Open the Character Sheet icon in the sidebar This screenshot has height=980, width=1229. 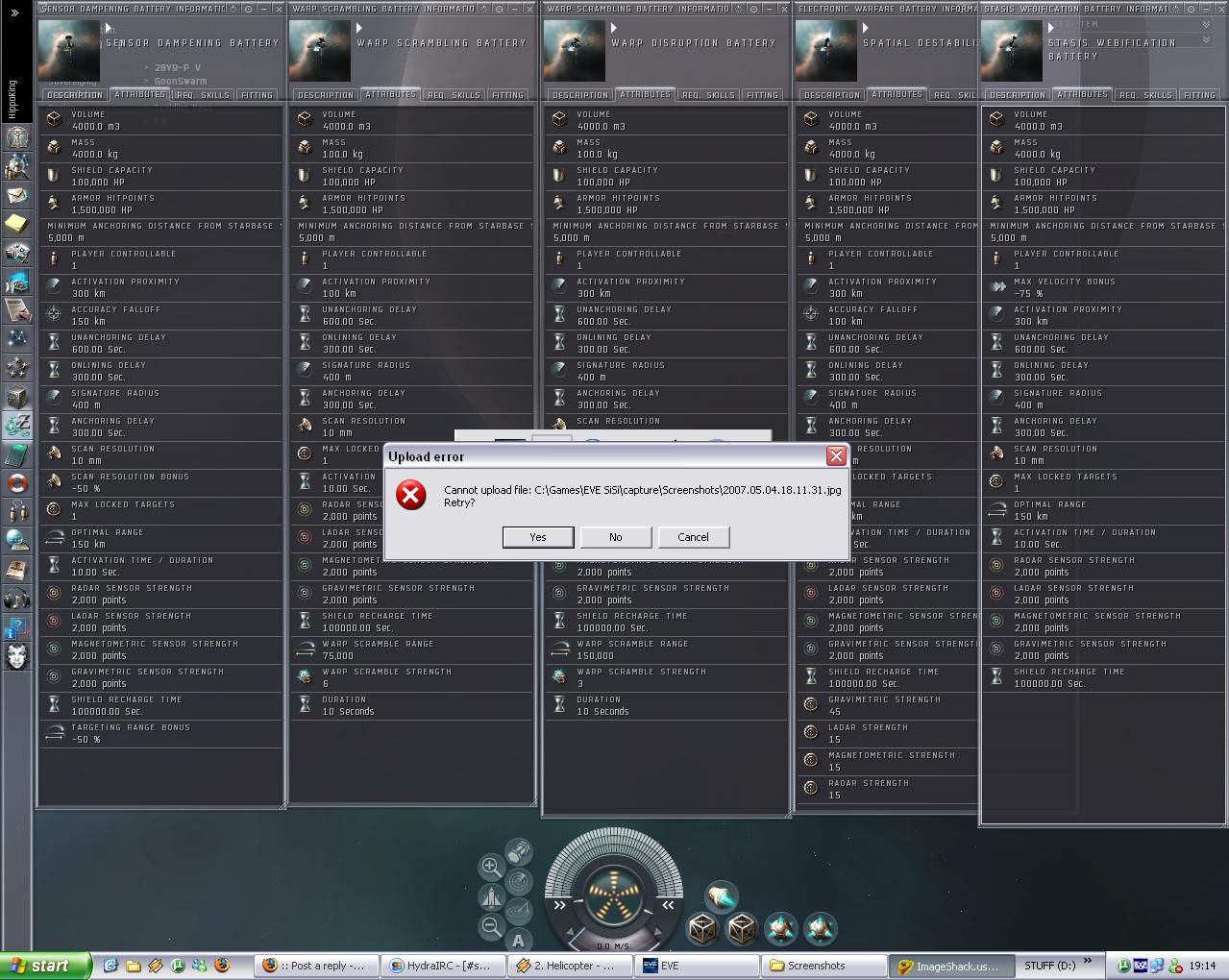[x=16, y=137]
